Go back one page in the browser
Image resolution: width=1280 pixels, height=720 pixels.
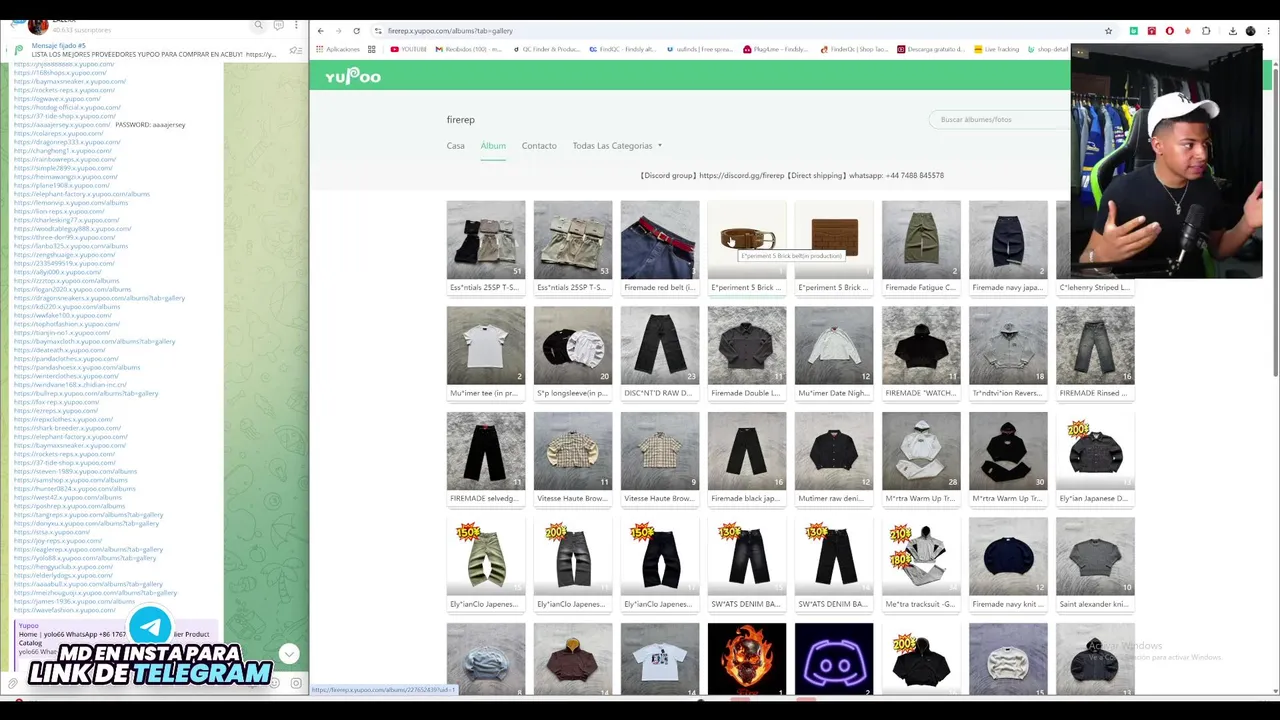point(320,31)
